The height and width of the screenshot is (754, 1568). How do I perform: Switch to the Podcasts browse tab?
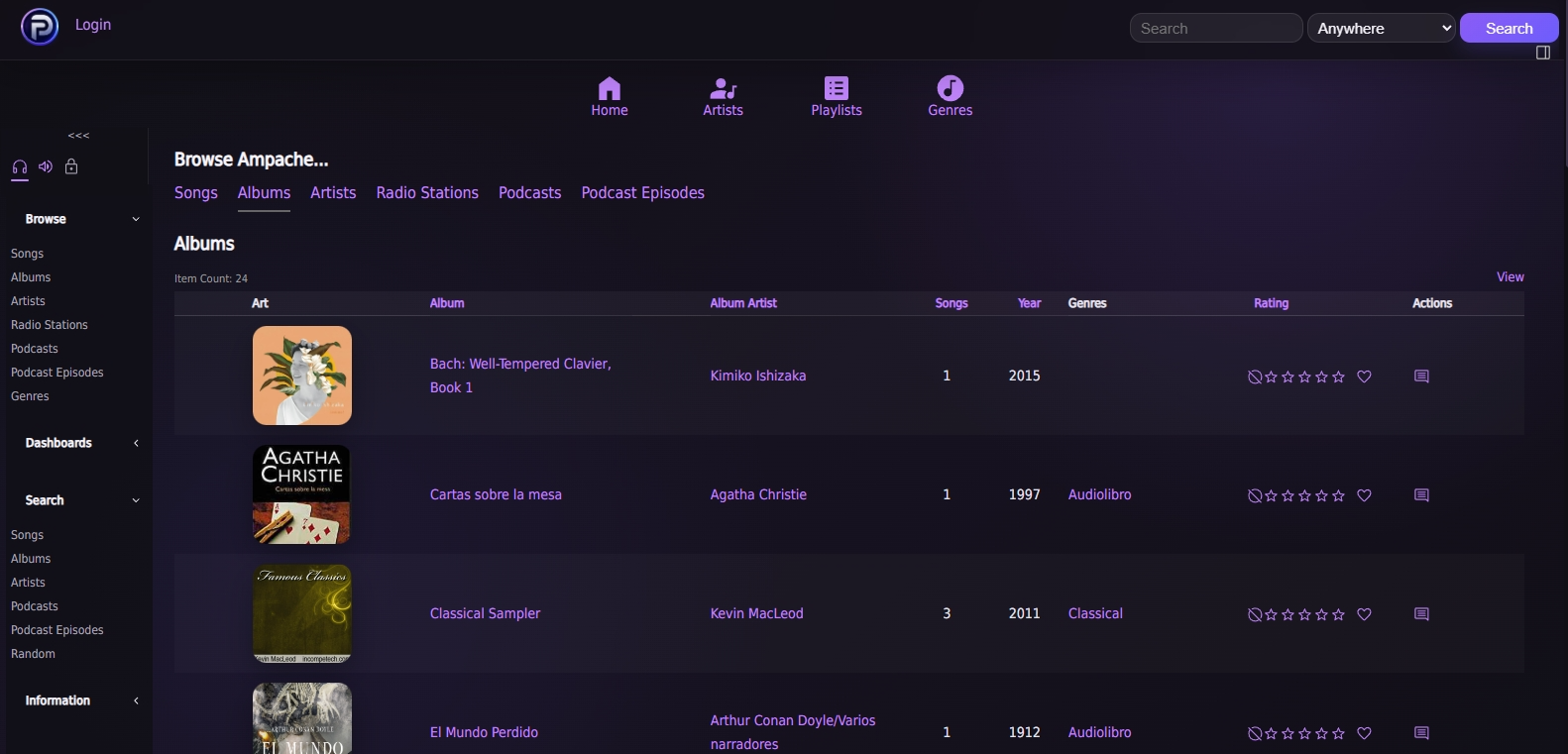point(529,192)
